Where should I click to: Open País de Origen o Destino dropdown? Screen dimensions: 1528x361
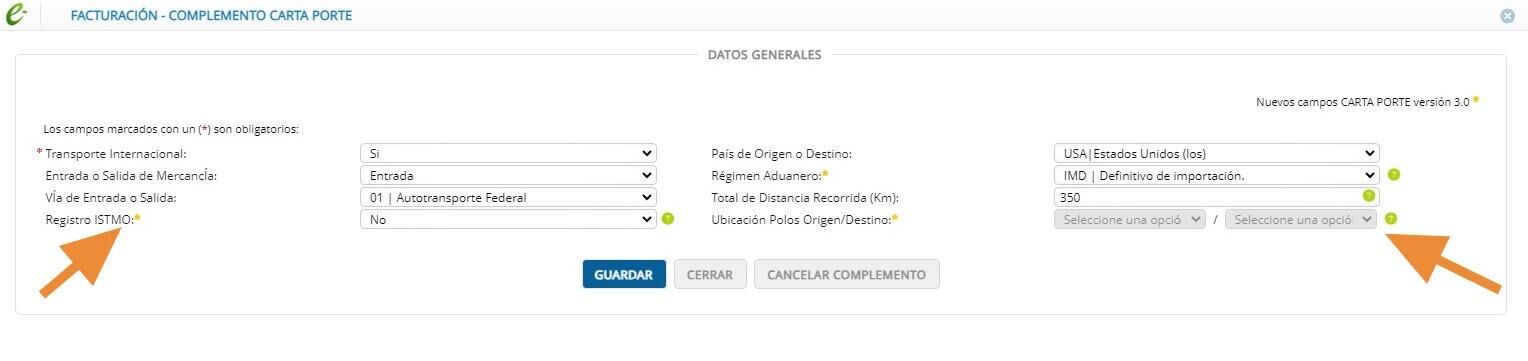1217,154
